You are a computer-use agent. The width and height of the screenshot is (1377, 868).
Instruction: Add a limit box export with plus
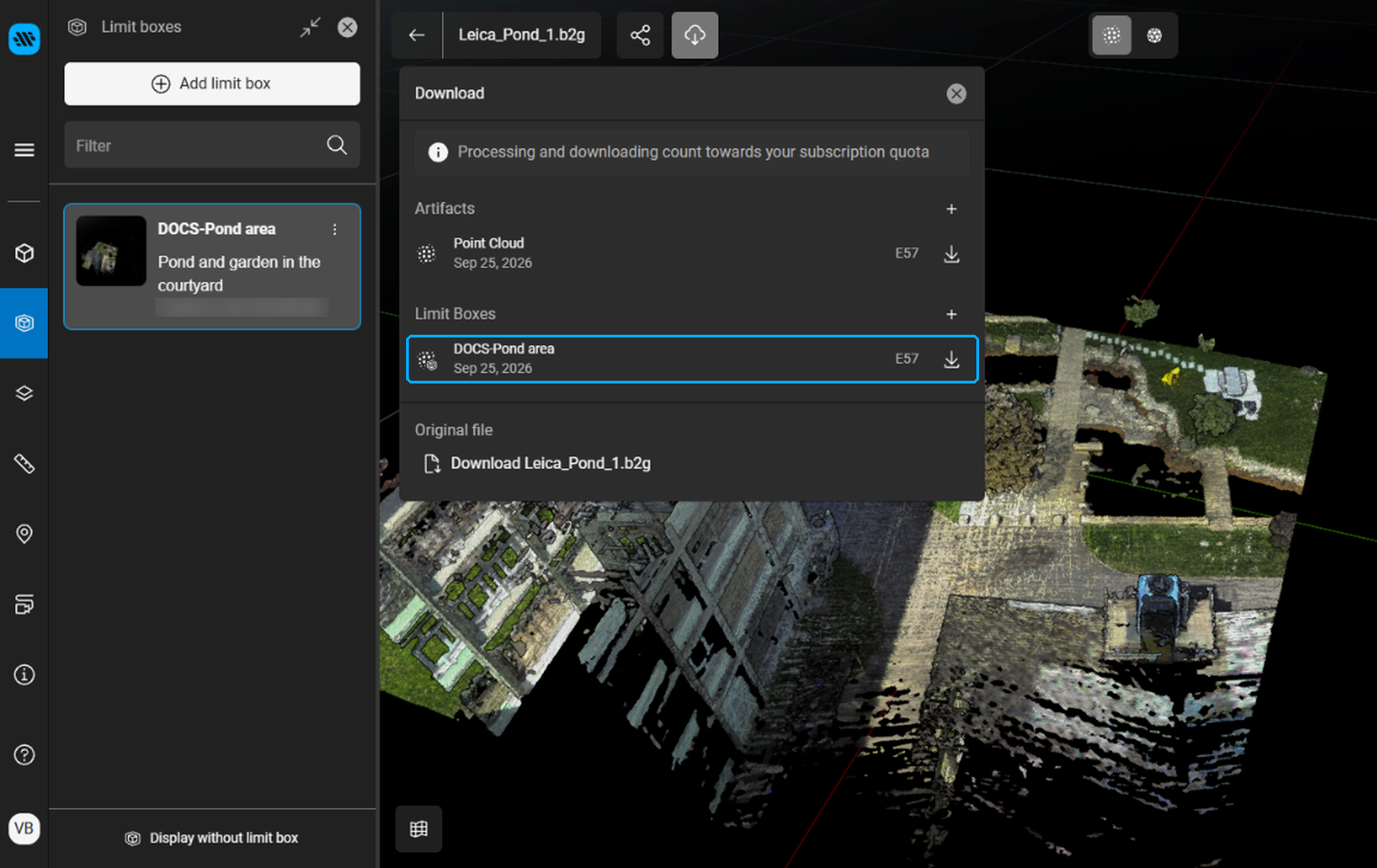click(951, 315)
